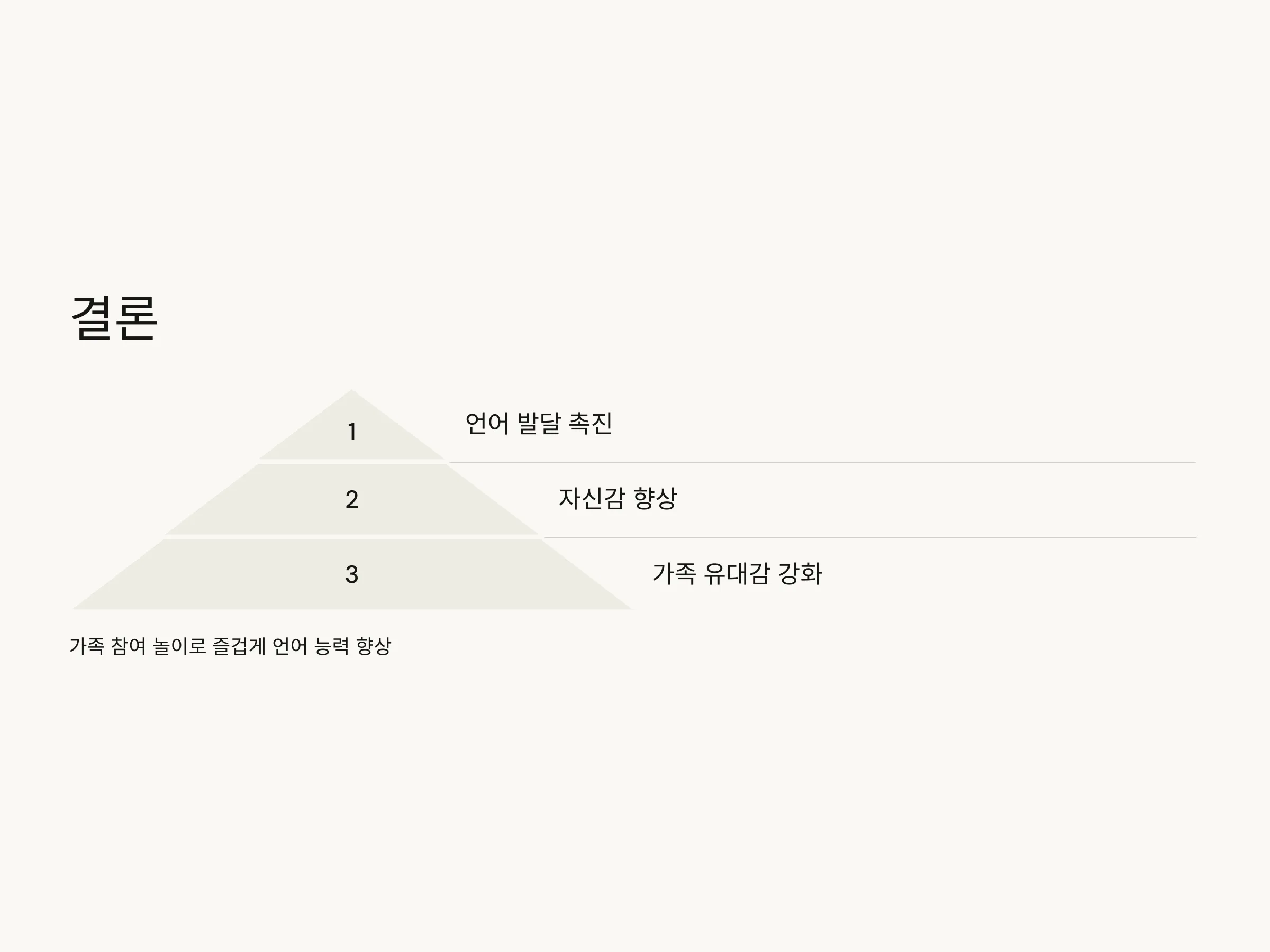This screenshot has width=1270, height=952.
Task: Select the word "능력" in the footer sentence
Action: [x=332, y=646]
